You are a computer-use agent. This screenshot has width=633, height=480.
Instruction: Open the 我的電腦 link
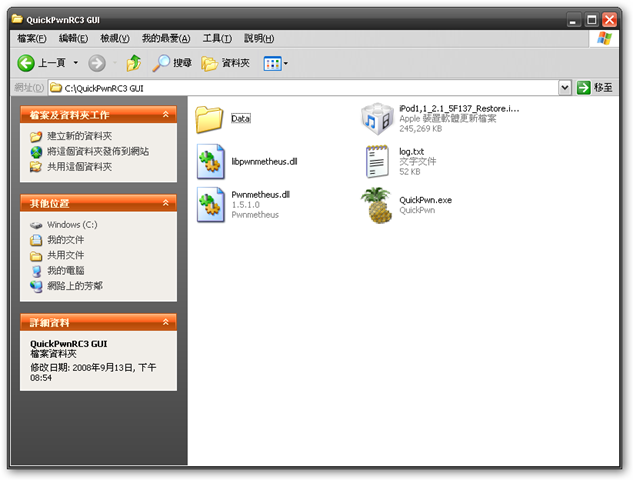click(x=66, y=270)
